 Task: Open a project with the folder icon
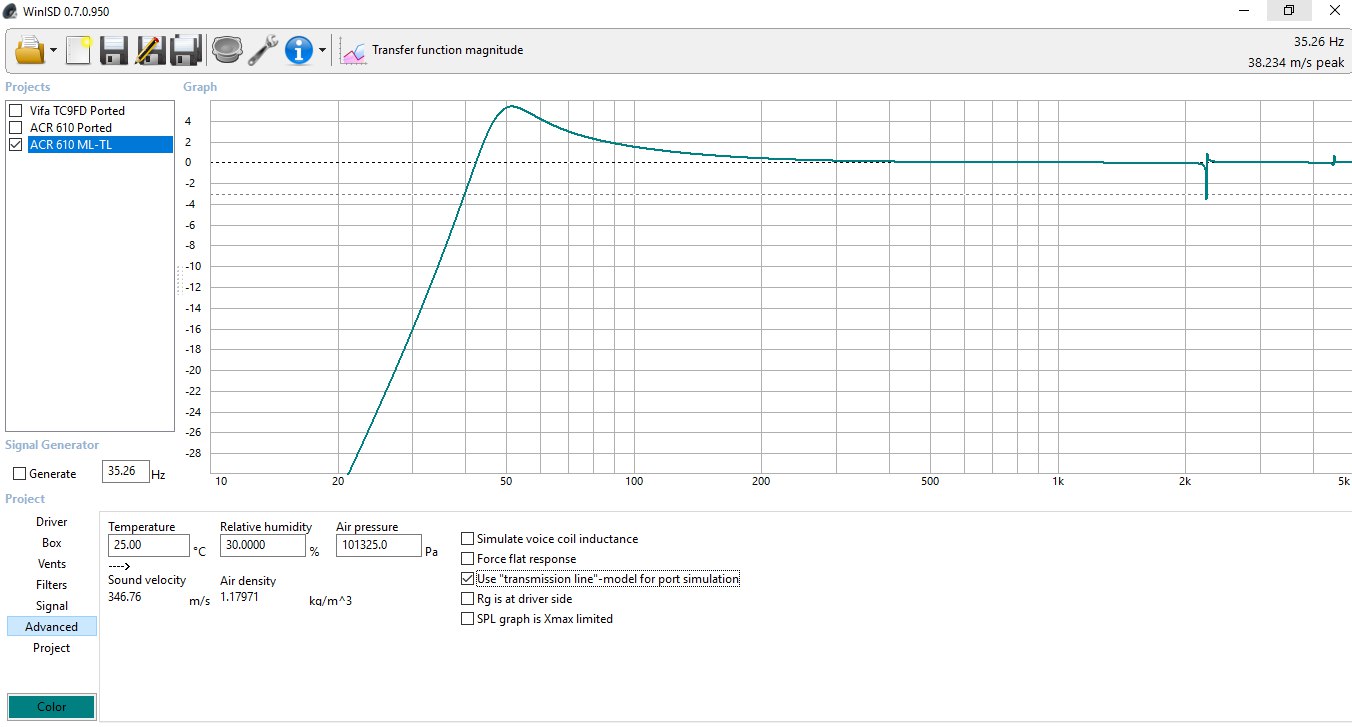click(30, 49)
